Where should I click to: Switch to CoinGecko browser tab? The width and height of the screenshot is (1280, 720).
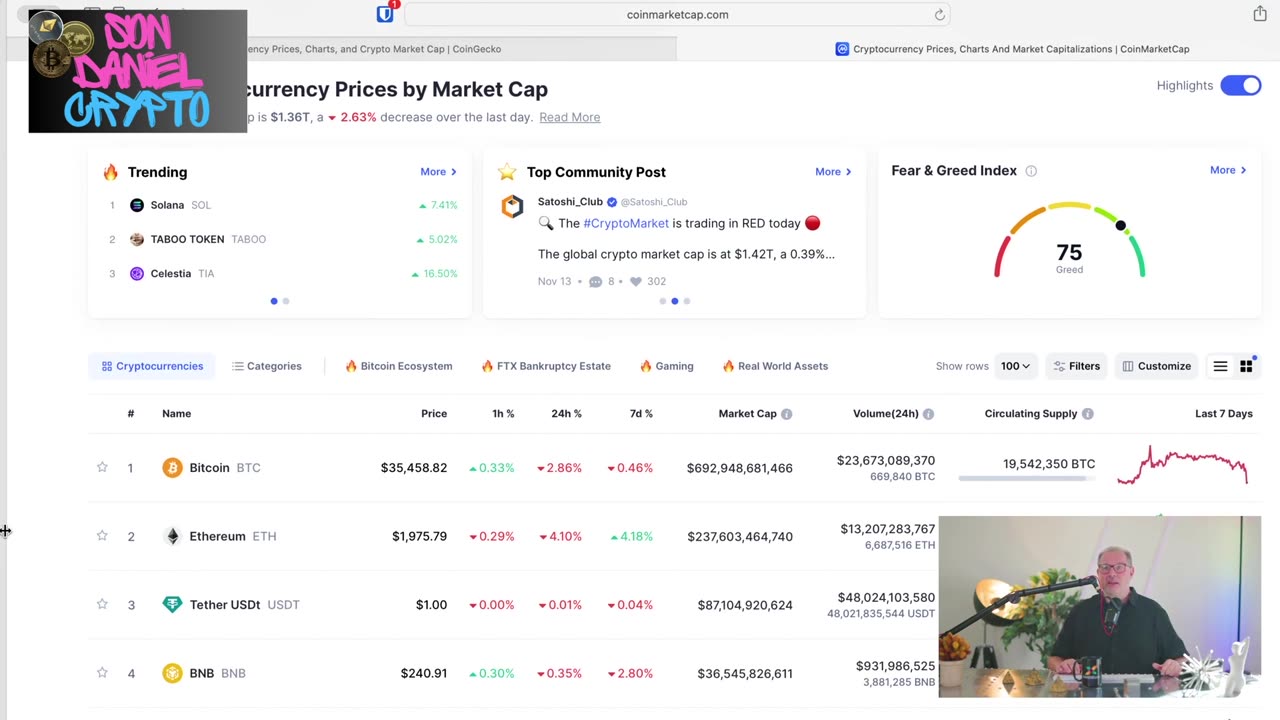tap(372, 49)
